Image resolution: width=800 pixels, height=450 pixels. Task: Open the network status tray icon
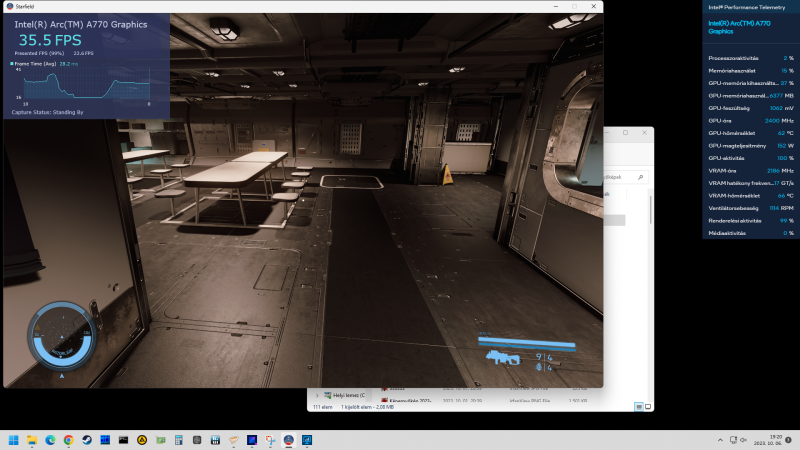733,440
